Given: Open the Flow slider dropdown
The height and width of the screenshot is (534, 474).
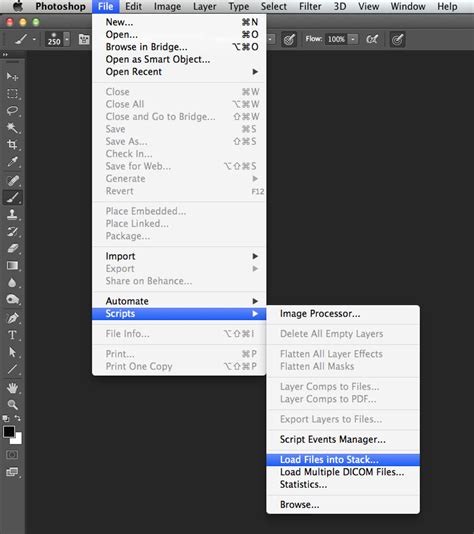Looking at the screenshot, I should [x=353, y=39].
